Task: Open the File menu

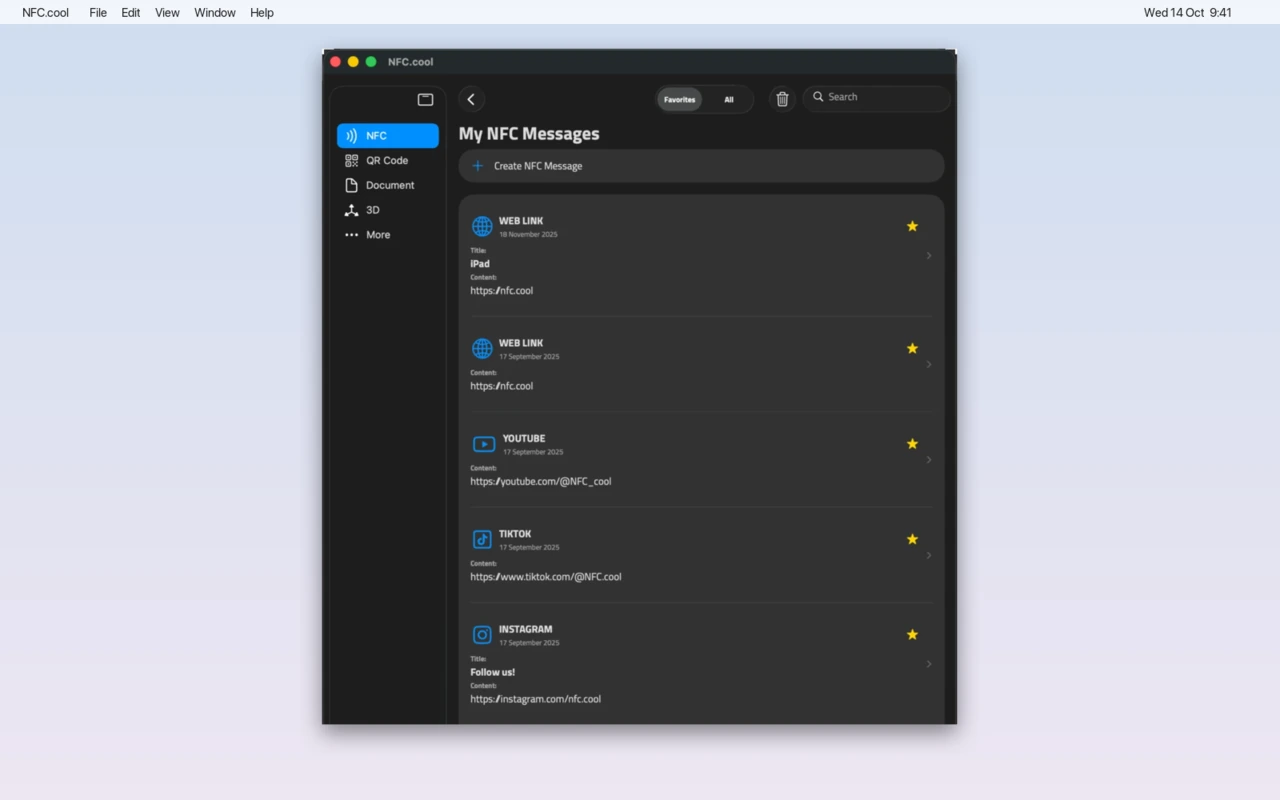Action: pyautogui.click(x=98, y=13)
